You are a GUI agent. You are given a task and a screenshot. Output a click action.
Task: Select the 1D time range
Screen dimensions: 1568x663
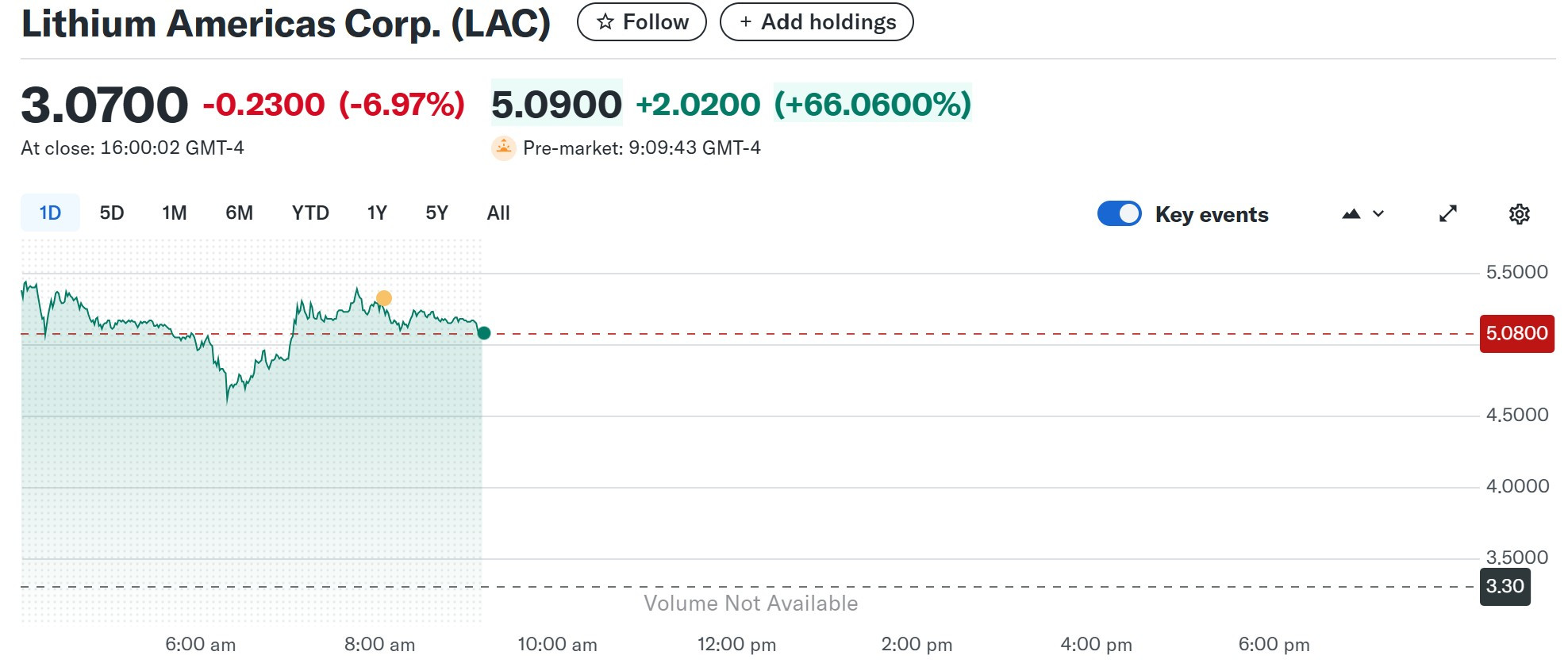tap(50, 213)
